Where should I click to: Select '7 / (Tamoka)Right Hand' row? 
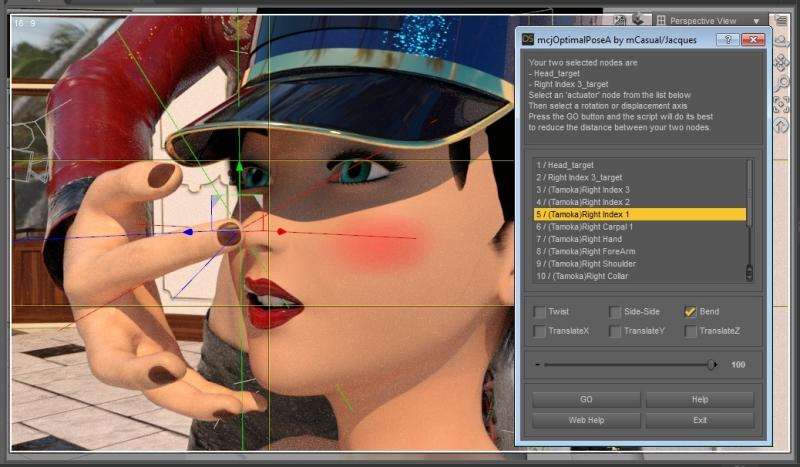pos(639,239)
